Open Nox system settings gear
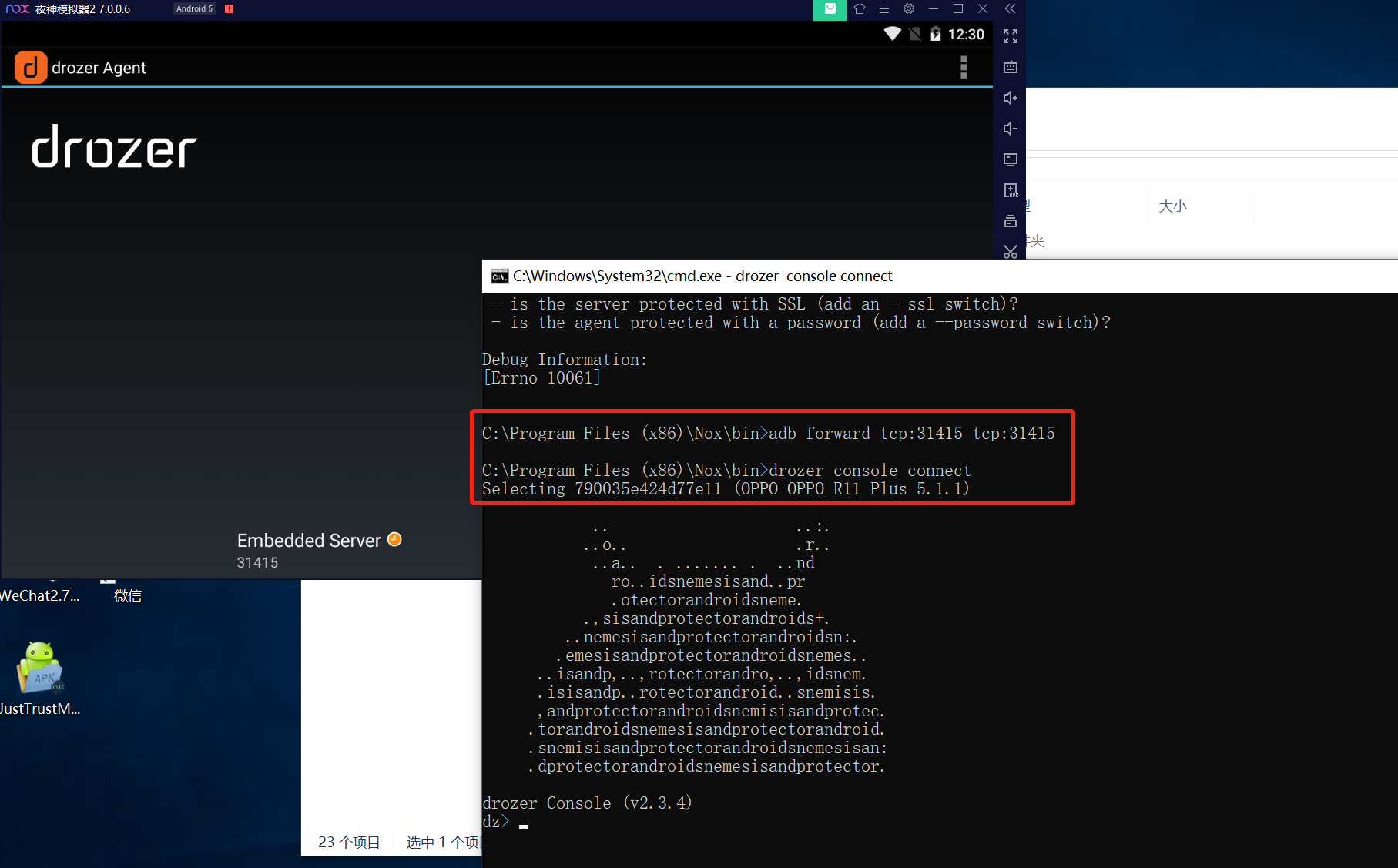The image size is (1398, 868). 909,9
